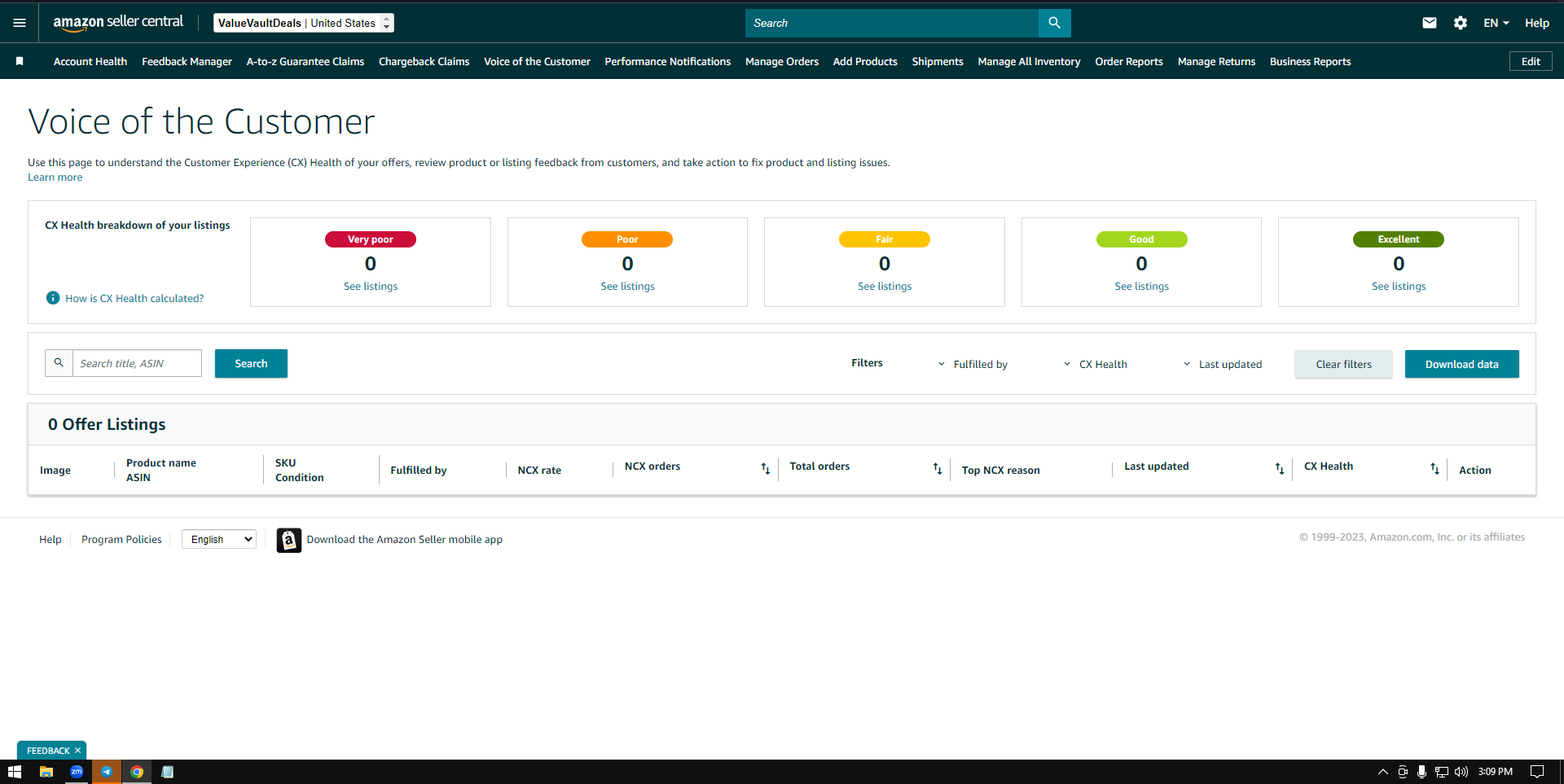Open Telegram from the taskbar
Viewport: 1564px width, 784px height.
pos(107,772)
